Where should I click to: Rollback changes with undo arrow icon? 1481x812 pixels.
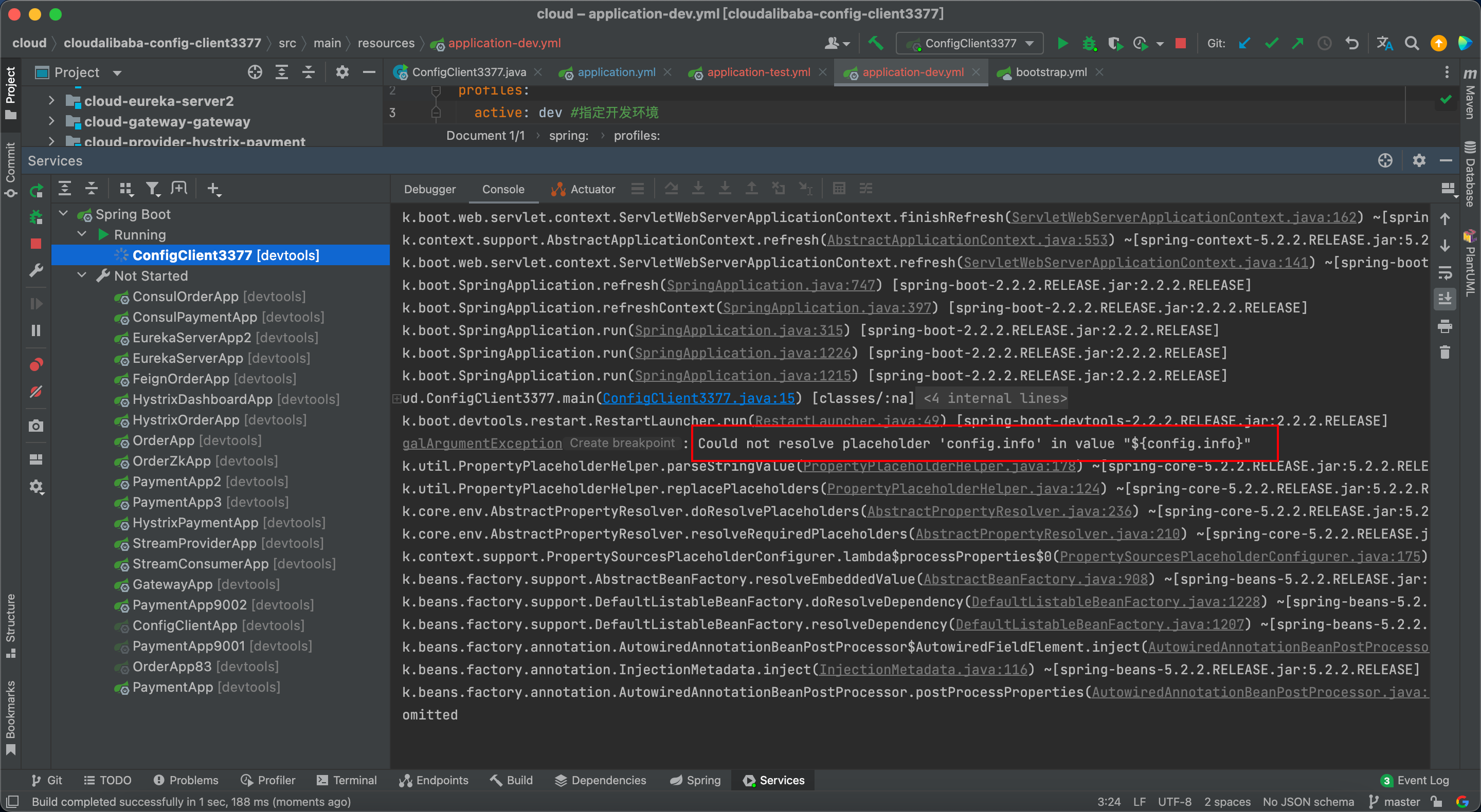(x=1351, y=43)
